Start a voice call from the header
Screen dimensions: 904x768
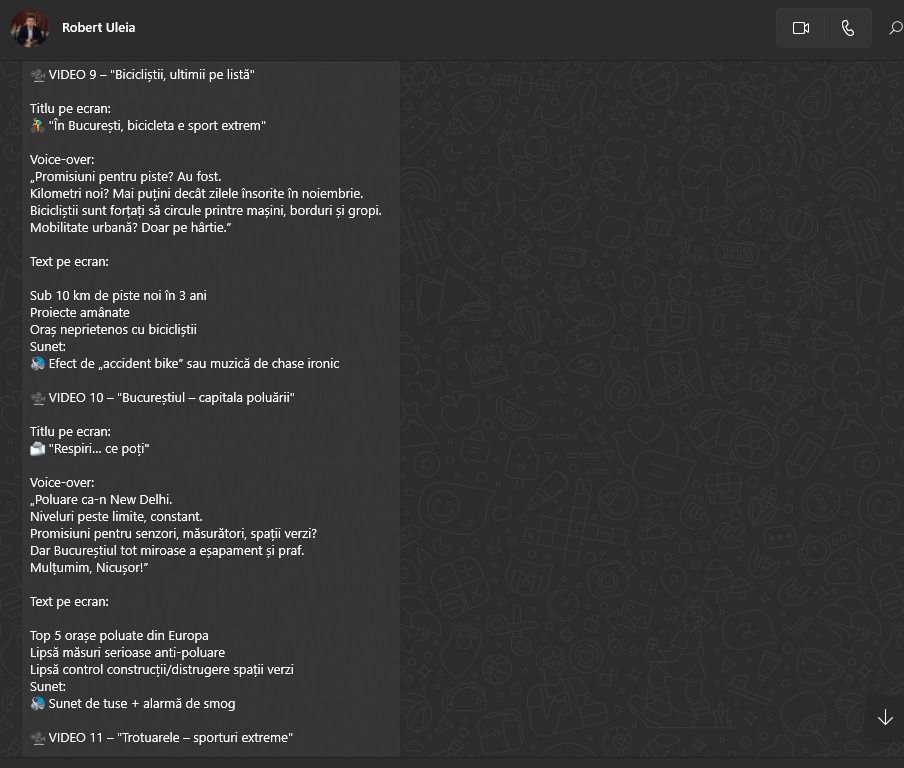[848, 28]
